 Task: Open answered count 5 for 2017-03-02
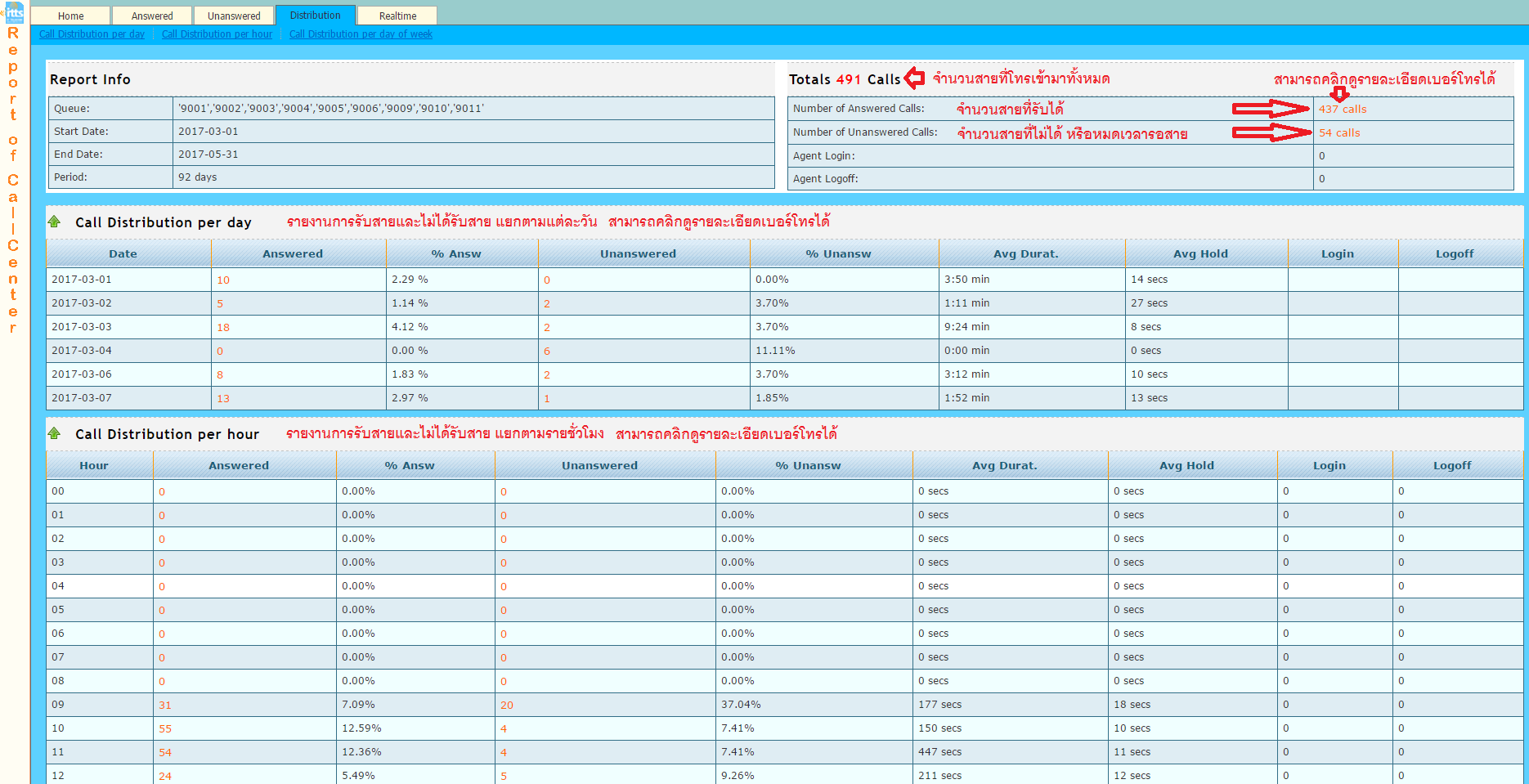tap(220, 303)
